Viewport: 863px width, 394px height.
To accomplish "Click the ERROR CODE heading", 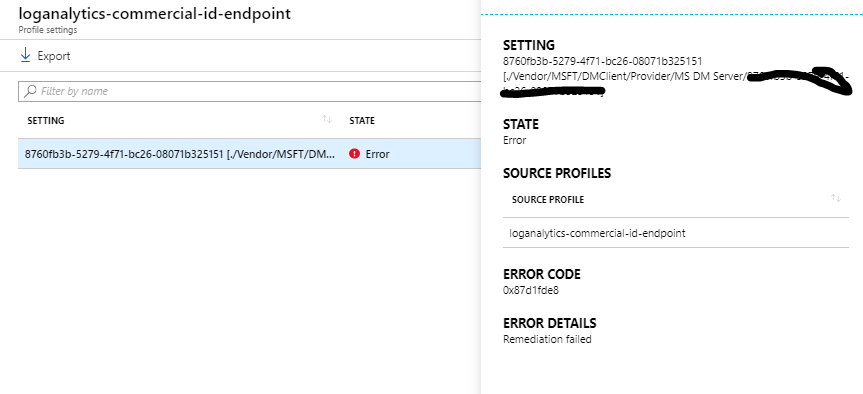I will pyautogui.click(x=542, y=273).
